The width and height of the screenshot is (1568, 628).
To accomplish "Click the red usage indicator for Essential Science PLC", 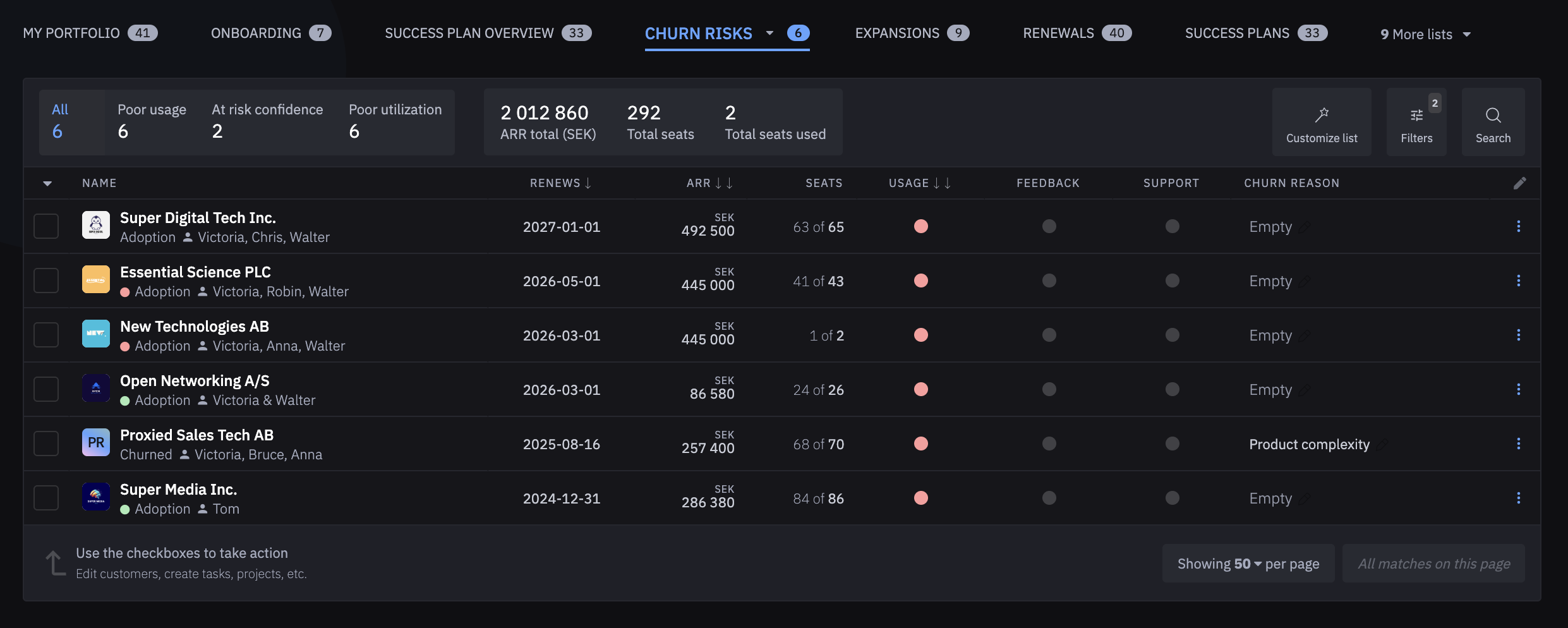I will tap(920, 281).
